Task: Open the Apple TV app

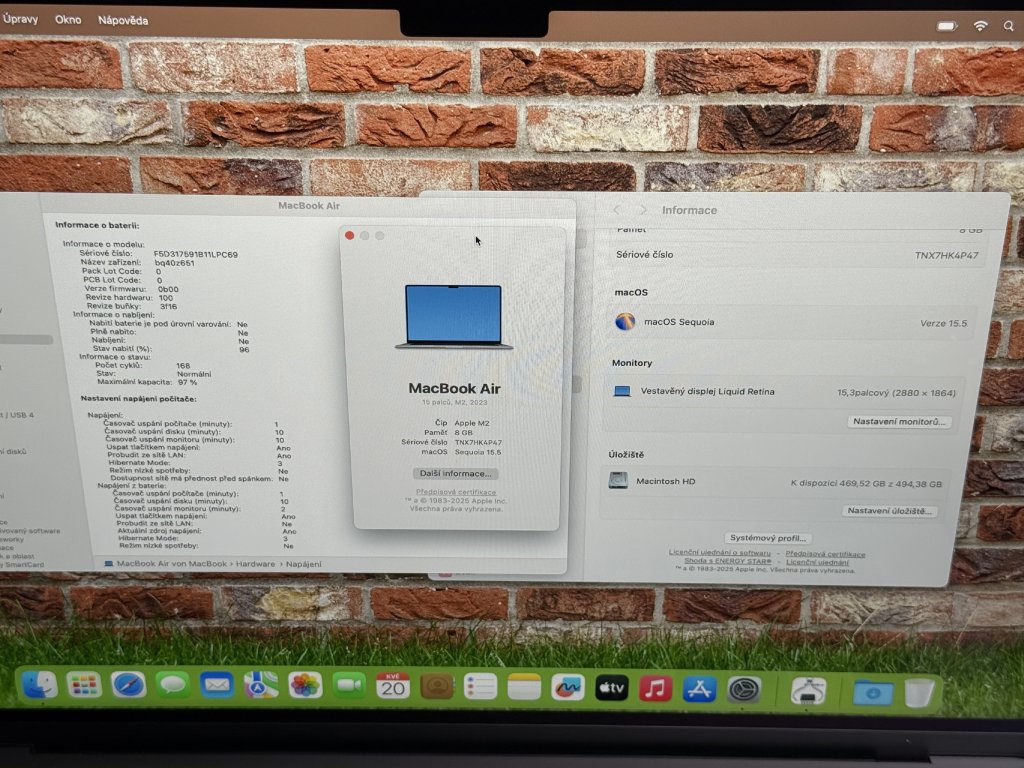Action: pyautogui.click(x=612, y=688)
